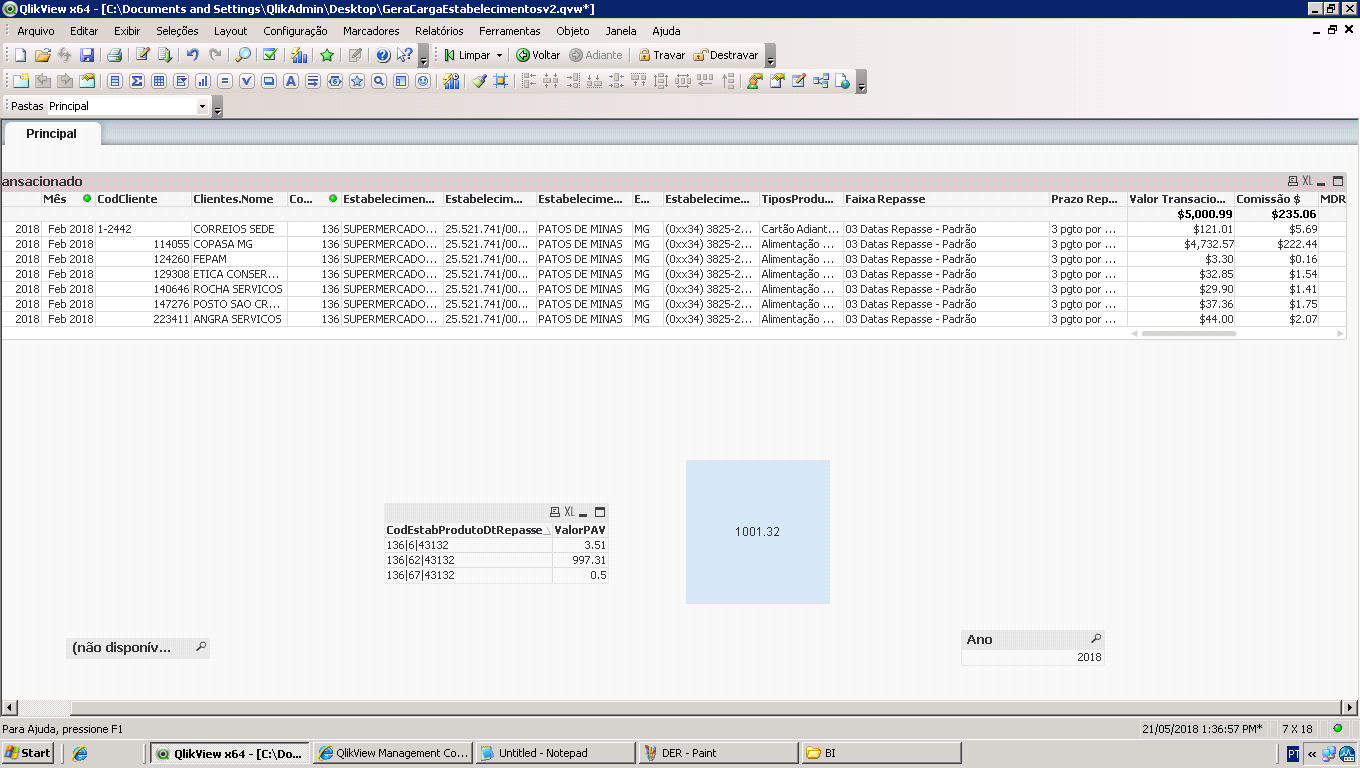Open search in the Ano list box
Screen dimensions: 1360x768
1096,639
